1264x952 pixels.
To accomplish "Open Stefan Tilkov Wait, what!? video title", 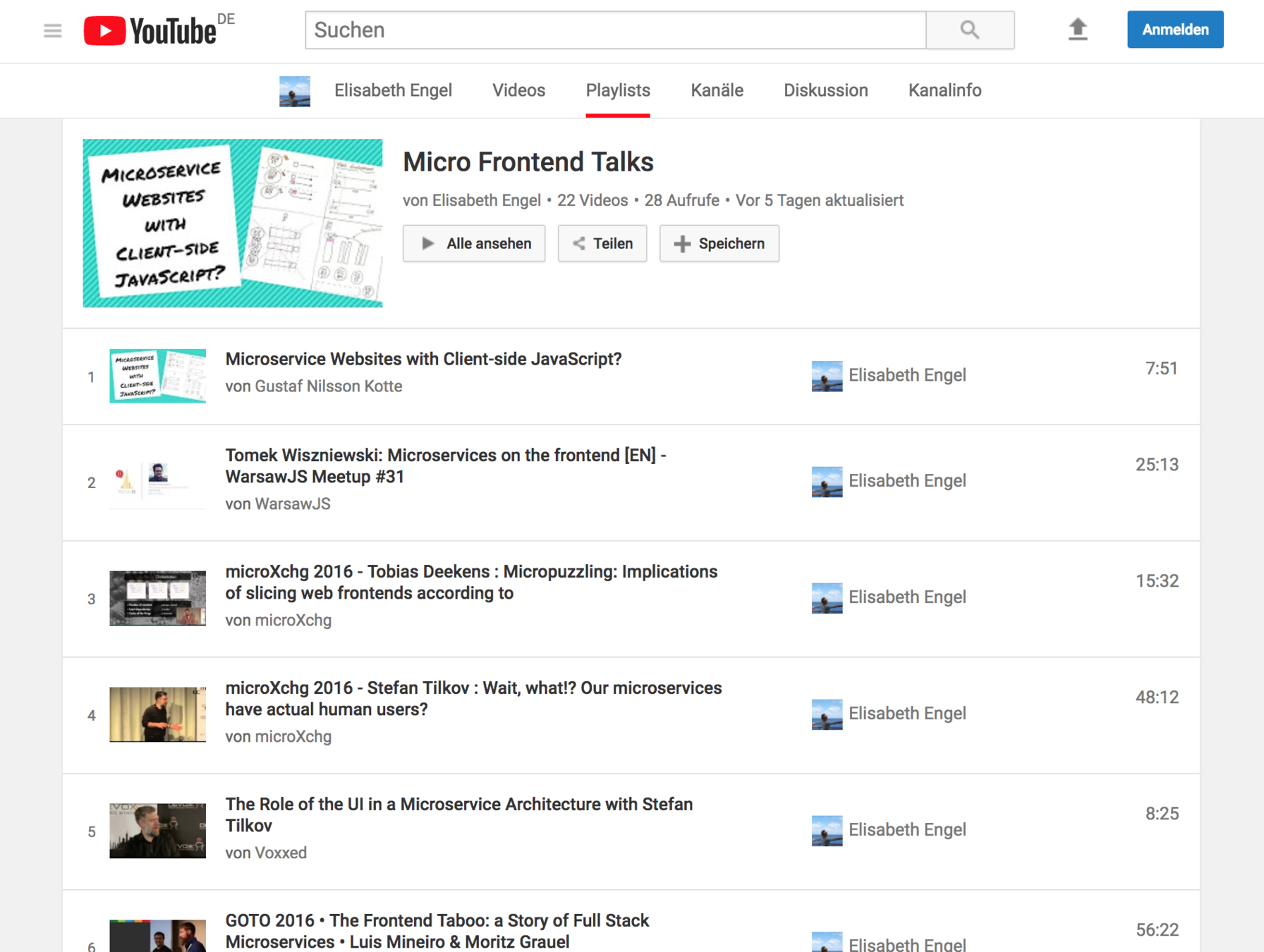I will coord(473,699).
